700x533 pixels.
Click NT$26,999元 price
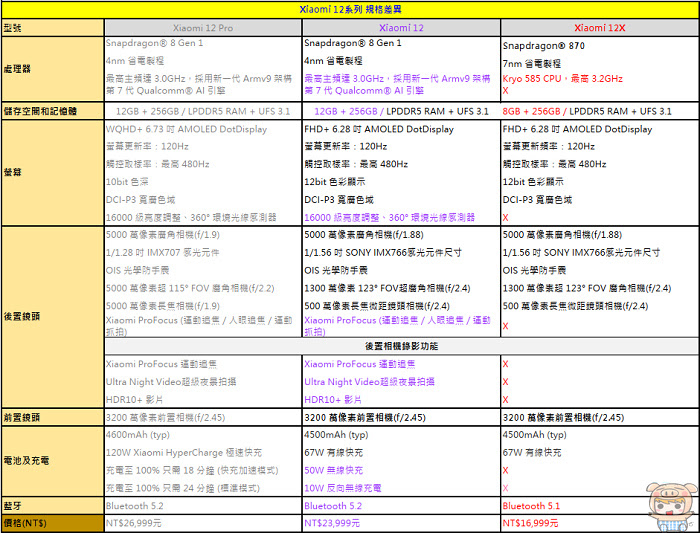click(133, 523)
